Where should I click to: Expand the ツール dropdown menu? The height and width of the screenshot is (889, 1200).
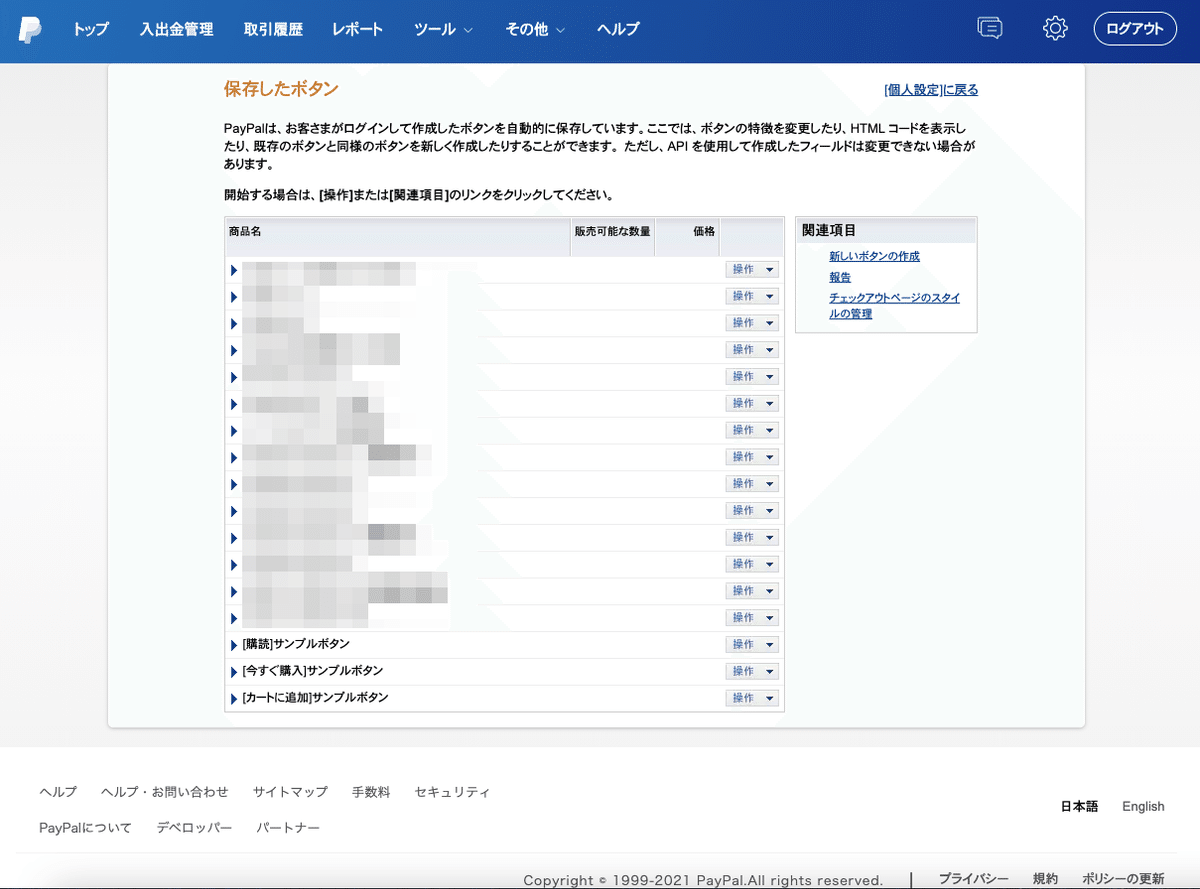(443, 30)
